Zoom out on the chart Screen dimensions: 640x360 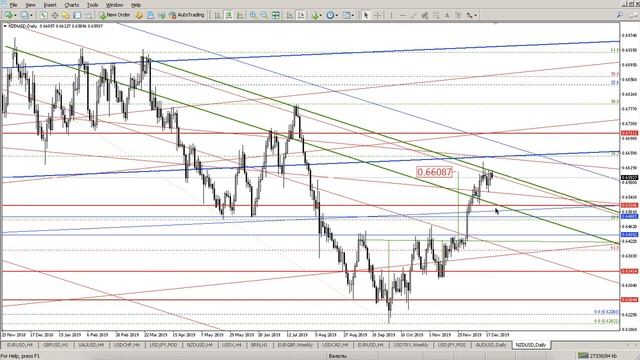pos(264,15)
